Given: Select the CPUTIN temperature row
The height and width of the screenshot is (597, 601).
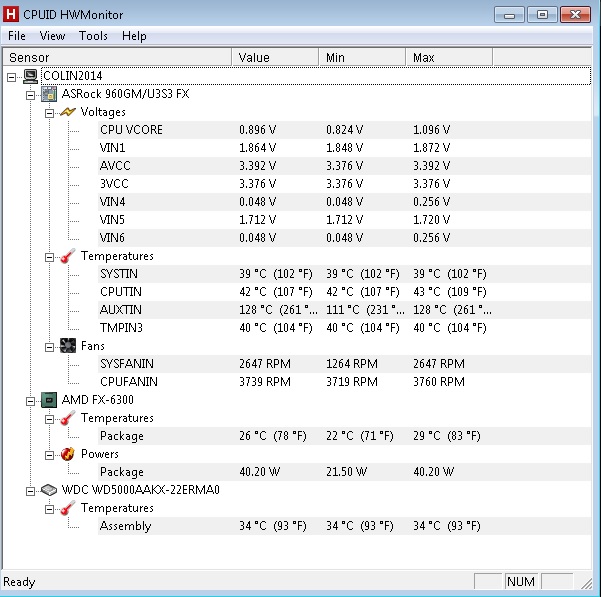Looking at the screenshot, I should click(x=344, y=292).
